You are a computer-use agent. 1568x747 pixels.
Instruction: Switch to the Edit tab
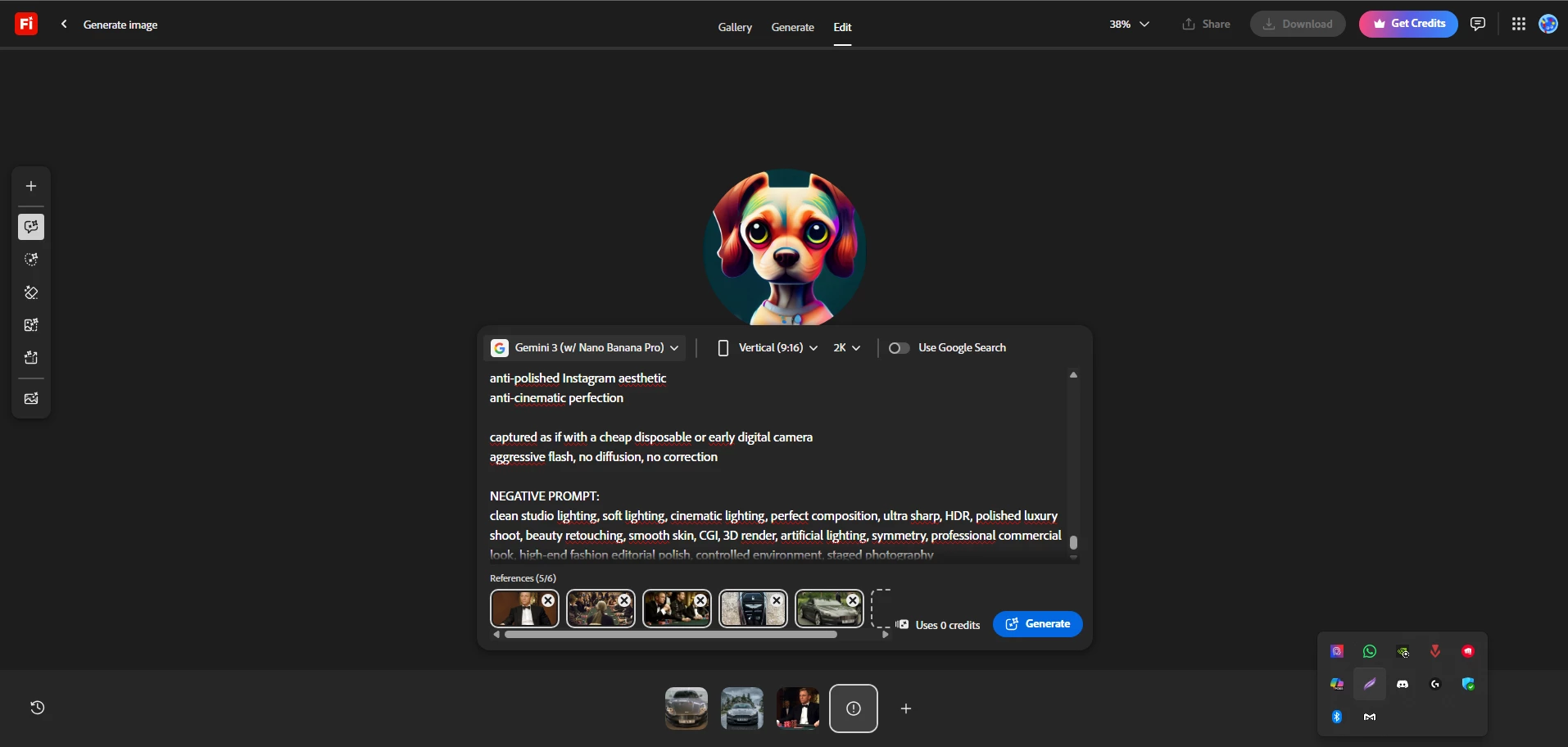point(842,27)
